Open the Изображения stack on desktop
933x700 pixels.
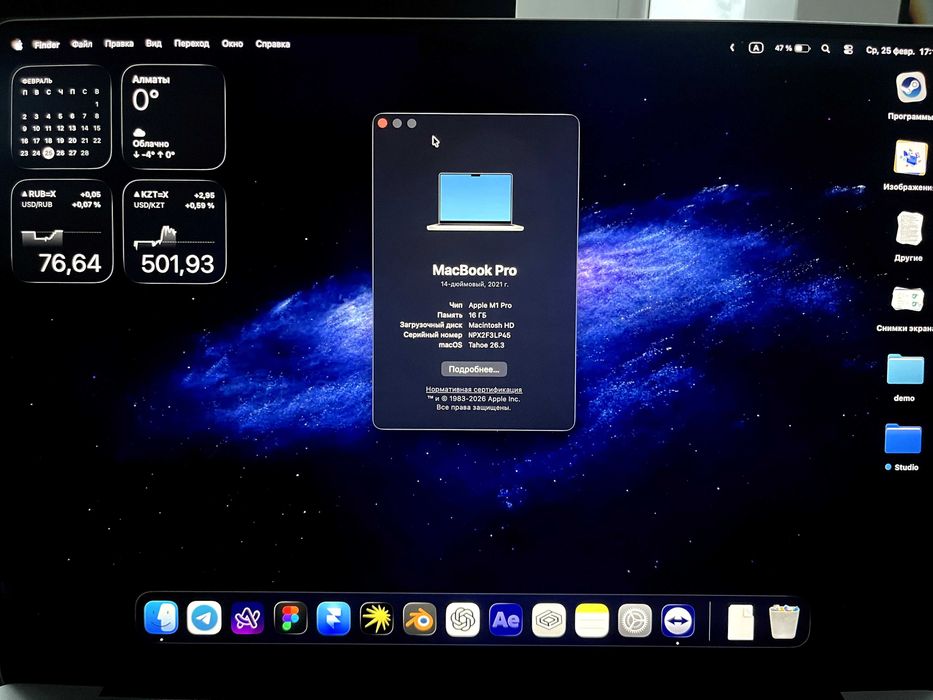tap(909, 158)
